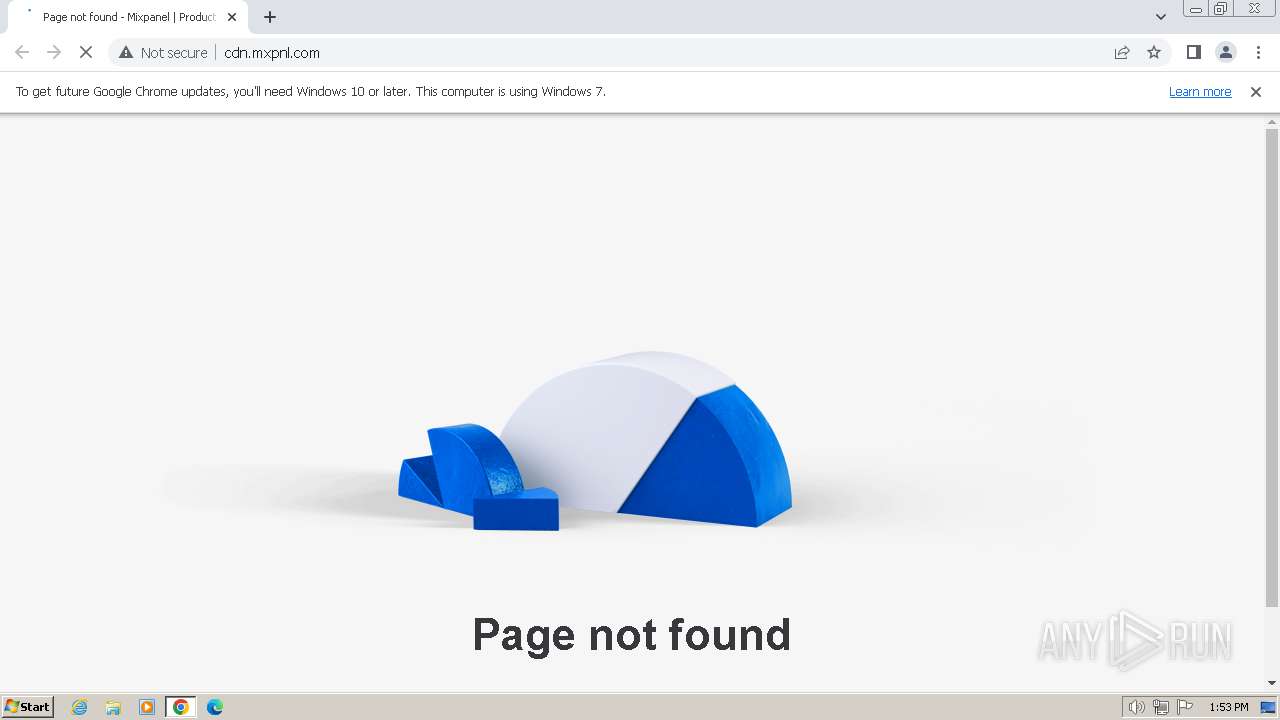1280x720 pixels.
Task: Follow the Learn more link
Action: 1200,91
